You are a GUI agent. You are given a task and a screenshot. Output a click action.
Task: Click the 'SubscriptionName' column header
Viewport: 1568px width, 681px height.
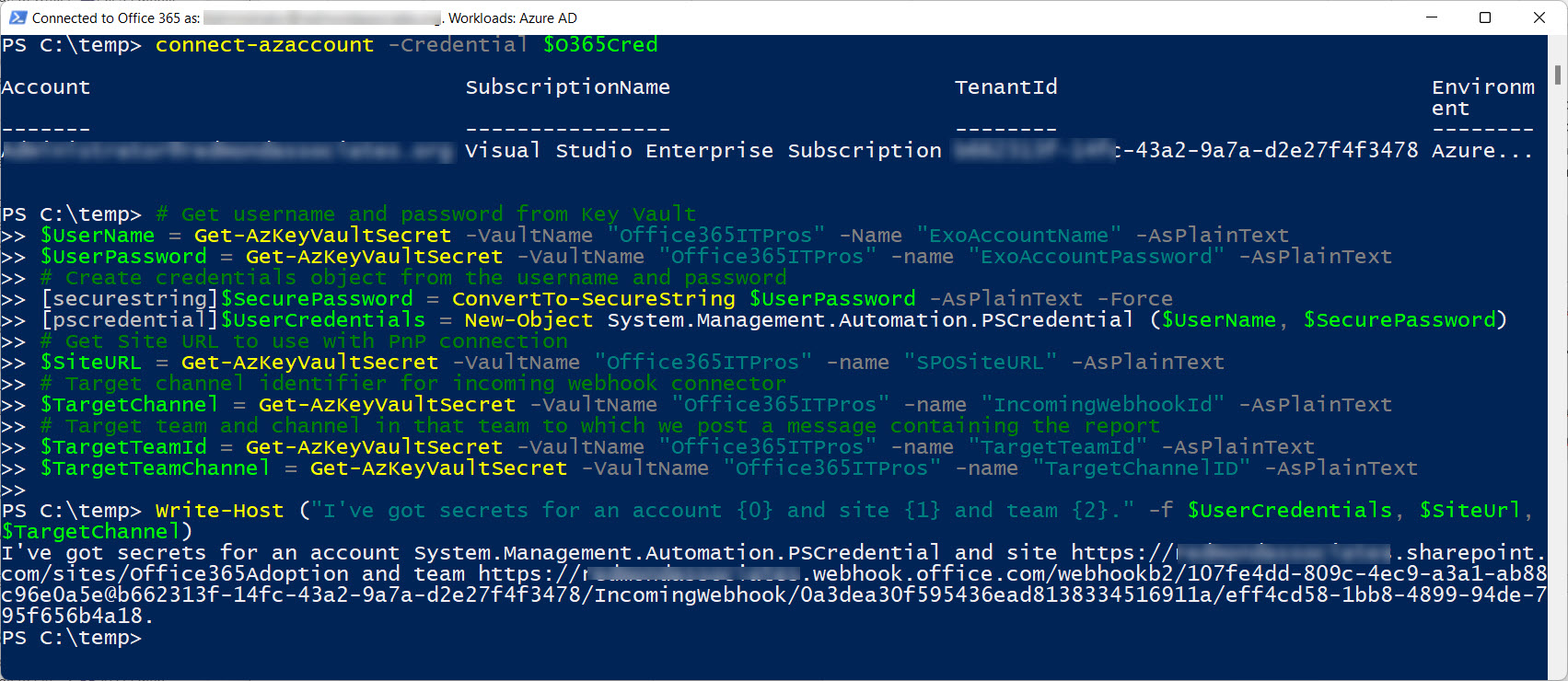(568, 87)
